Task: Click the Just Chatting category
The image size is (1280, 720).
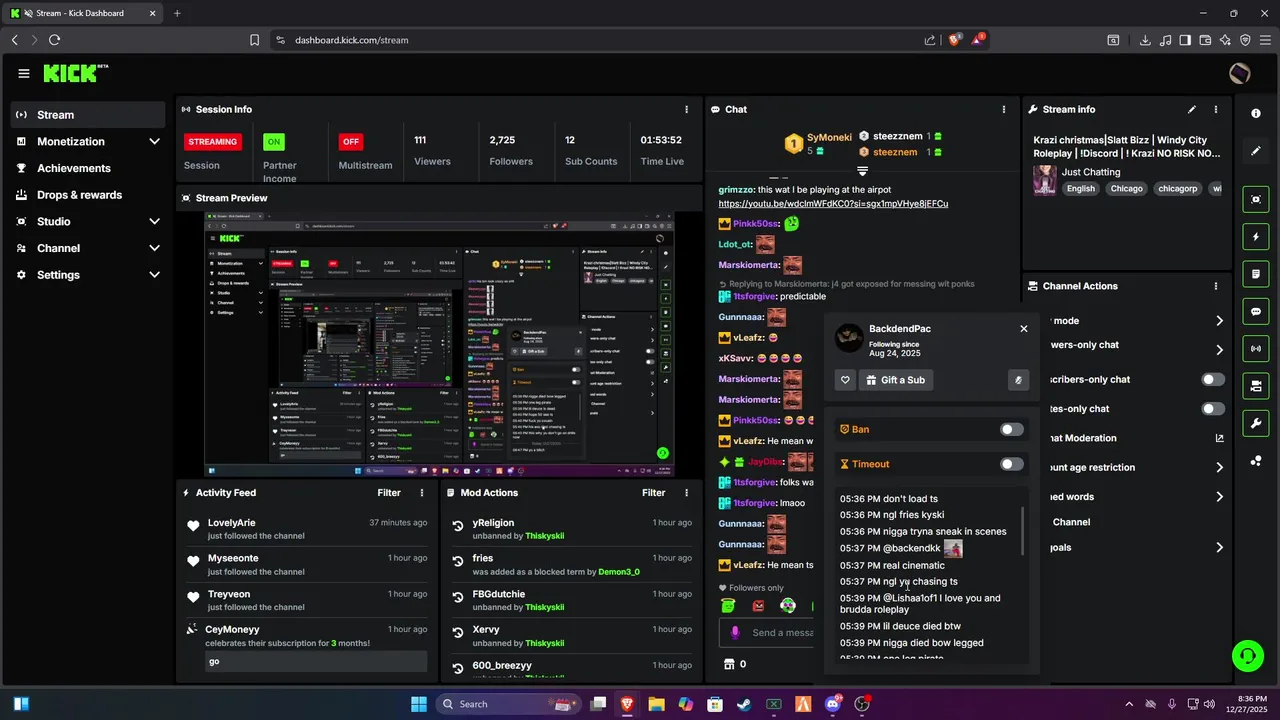Action: pos(1091,172)
